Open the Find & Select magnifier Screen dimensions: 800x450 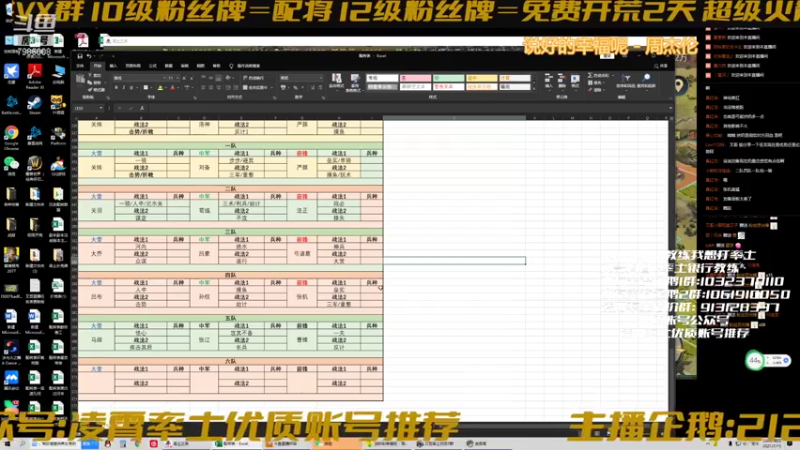[x=646, y=81]
